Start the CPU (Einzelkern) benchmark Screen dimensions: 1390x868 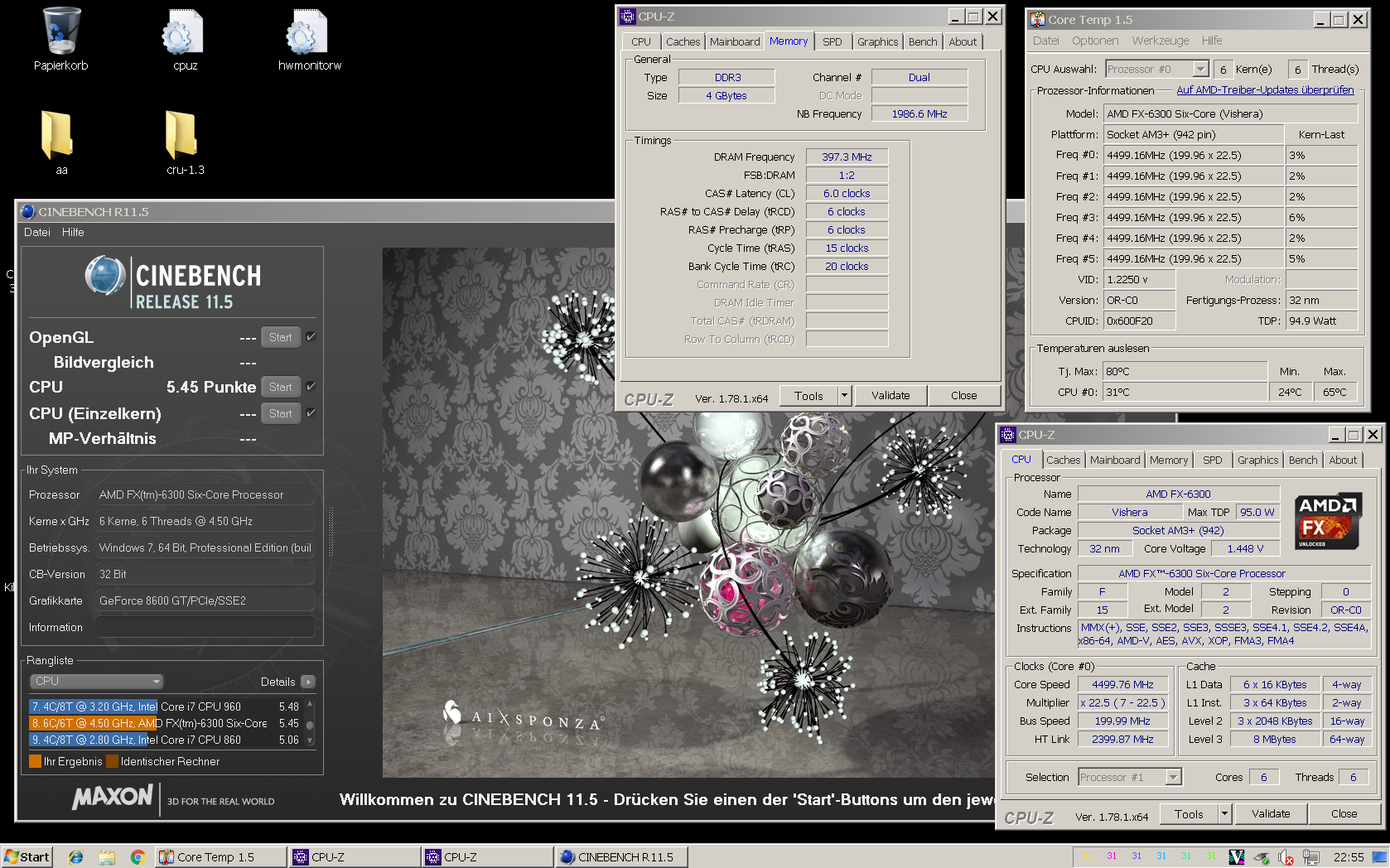280,413
